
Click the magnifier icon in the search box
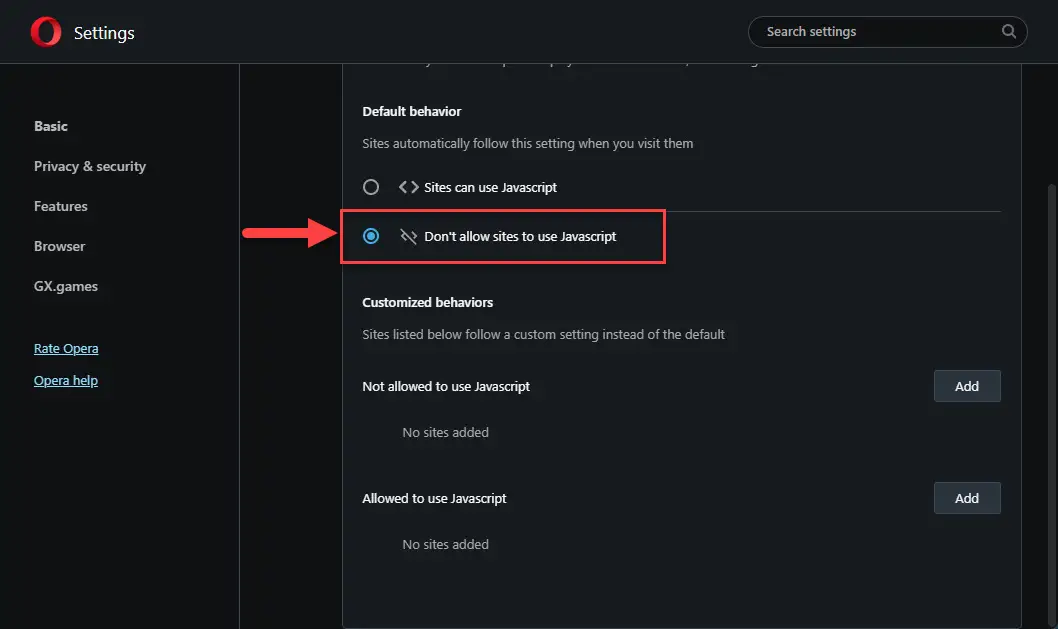[1009, 31]
